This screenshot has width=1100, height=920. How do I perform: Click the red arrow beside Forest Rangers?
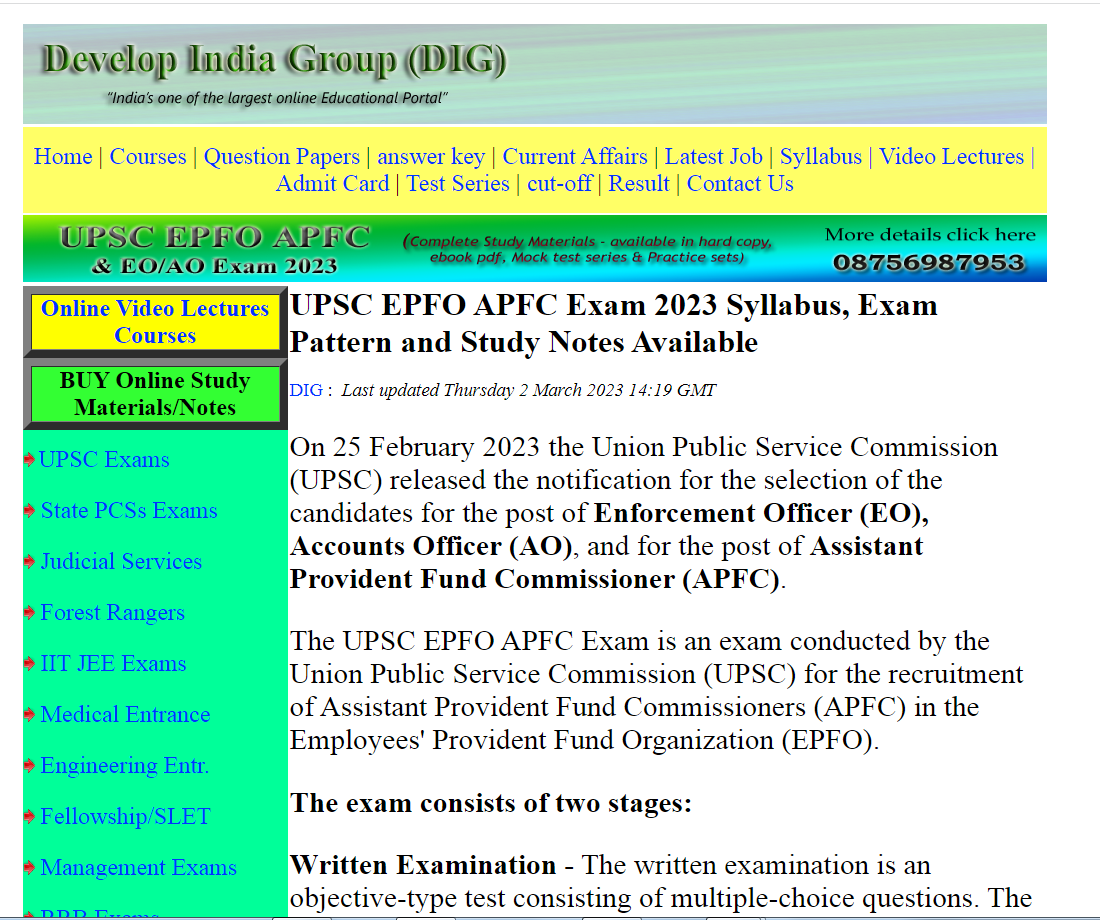[x=29, y=613]
